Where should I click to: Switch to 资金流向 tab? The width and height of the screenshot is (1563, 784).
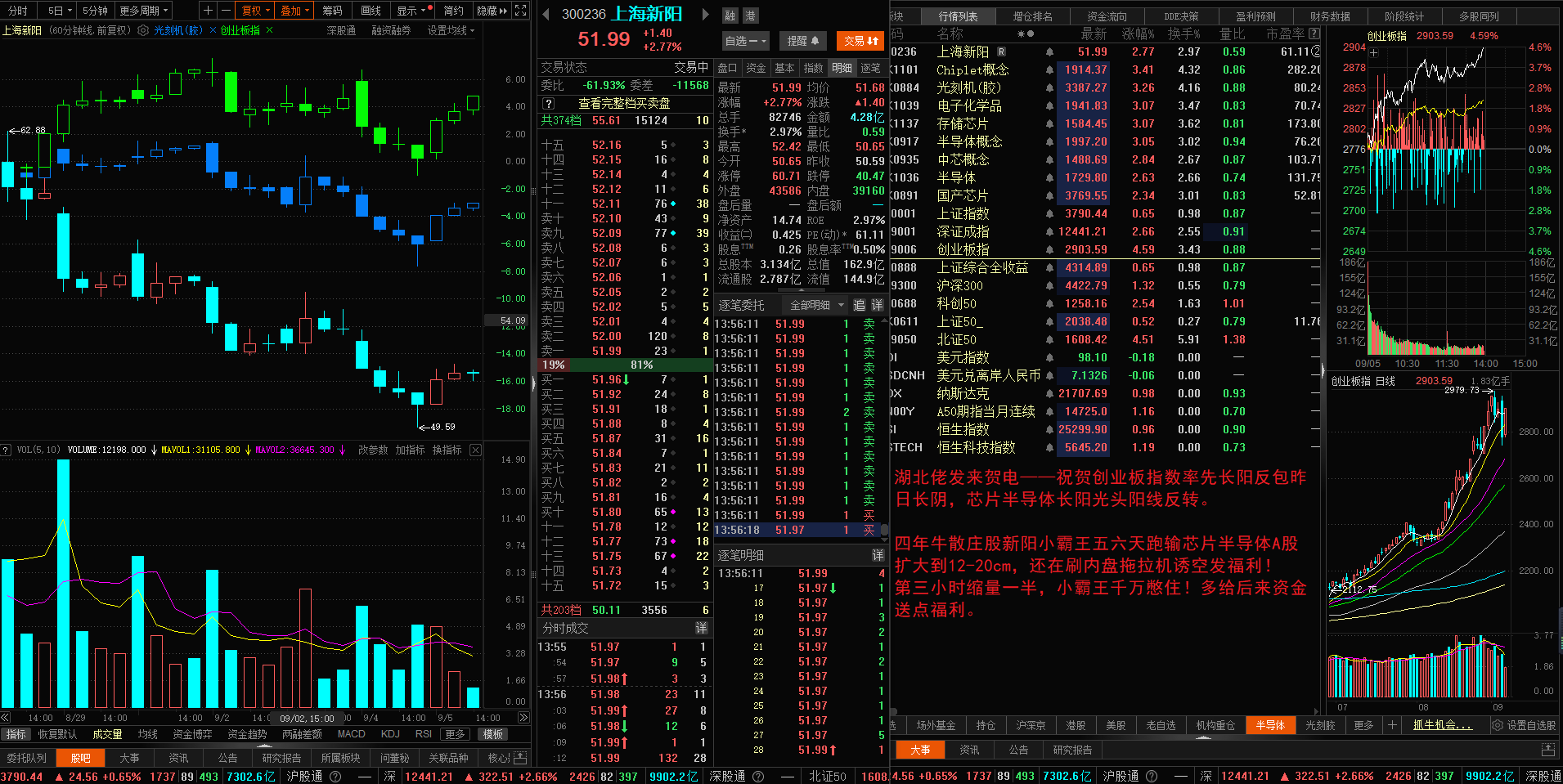[1107, 16]
